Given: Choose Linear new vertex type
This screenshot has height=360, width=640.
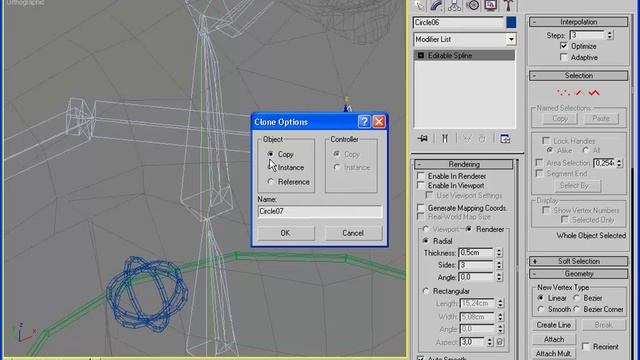Looking at the screenshot, I should [541, 298].
